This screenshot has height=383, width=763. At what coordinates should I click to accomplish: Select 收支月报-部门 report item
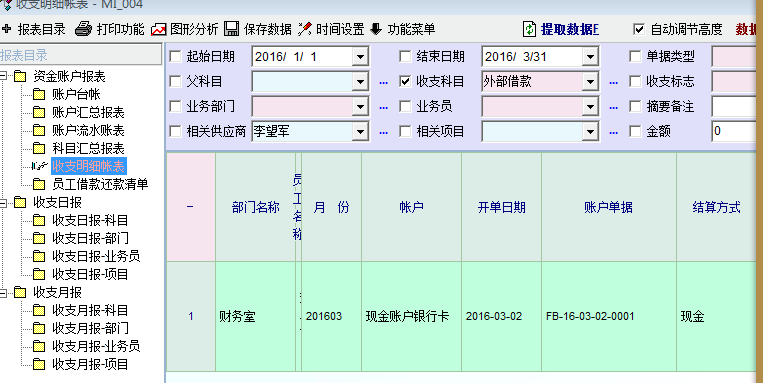91,328
